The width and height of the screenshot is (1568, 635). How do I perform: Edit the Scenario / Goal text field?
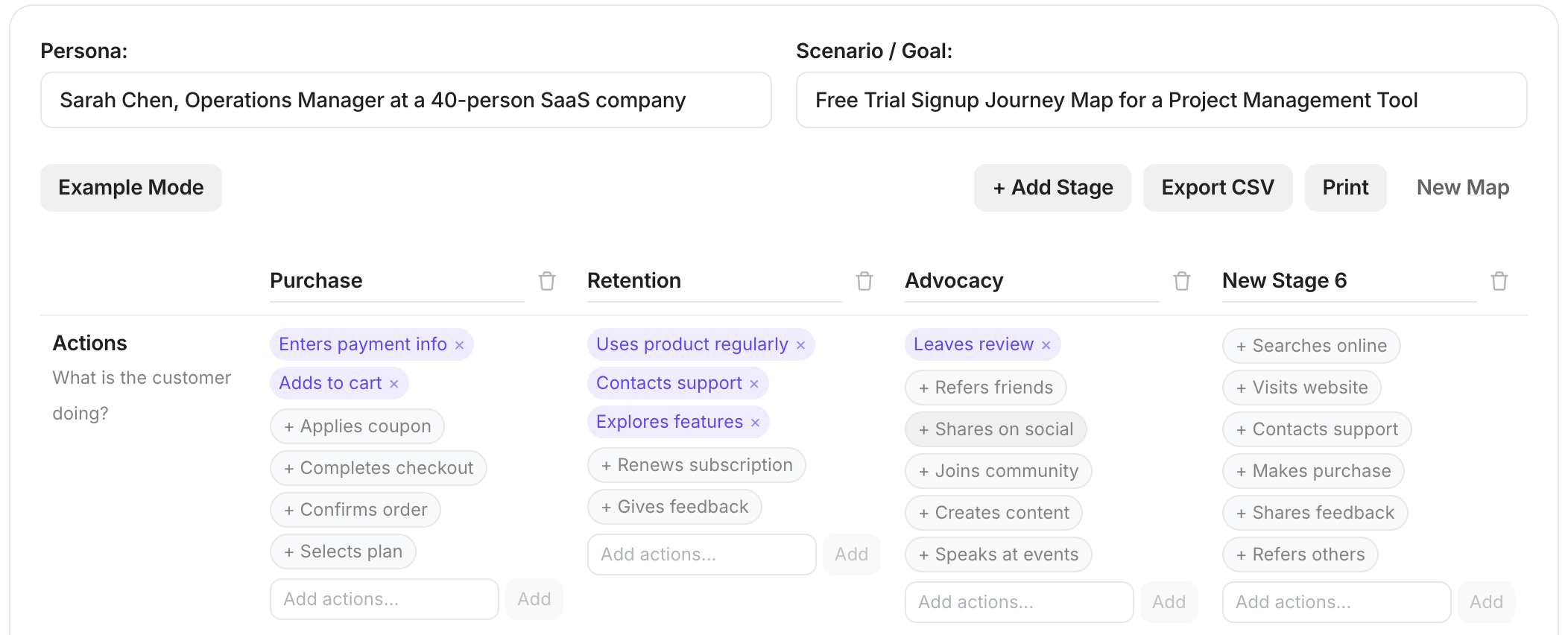pos(1160,99)
